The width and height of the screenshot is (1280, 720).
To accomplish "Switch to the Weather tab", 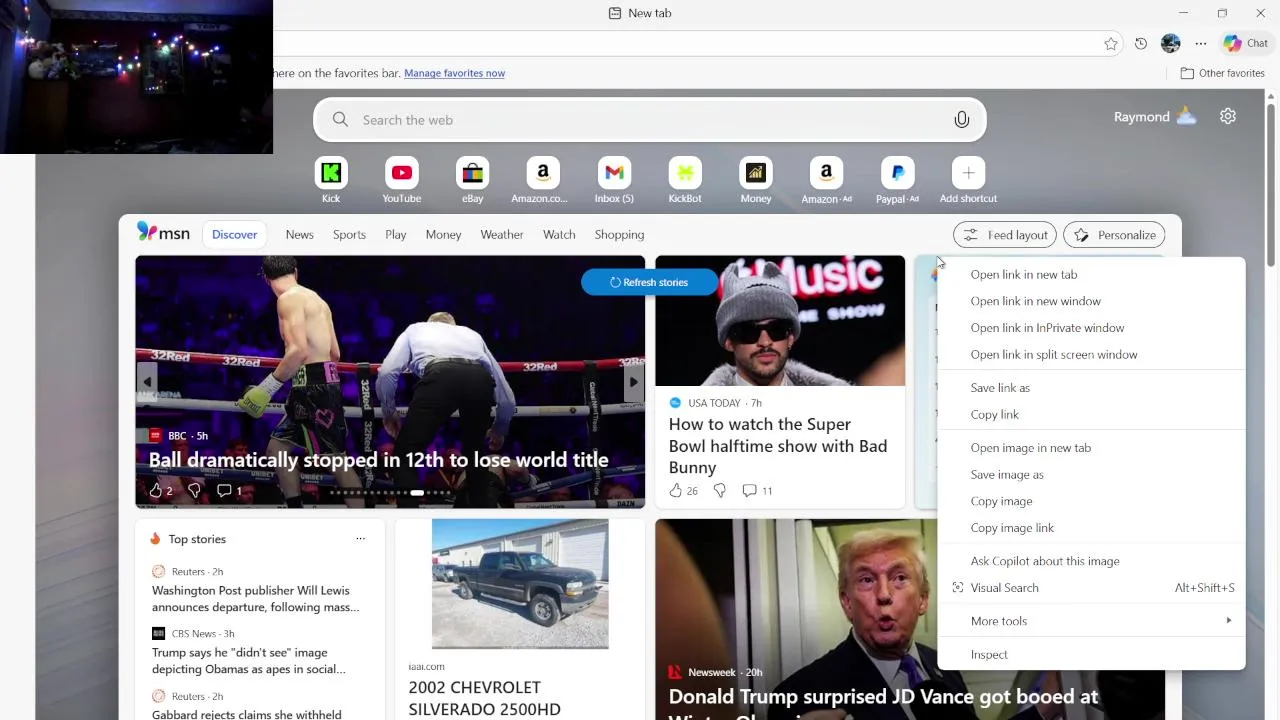I will 502,234.
